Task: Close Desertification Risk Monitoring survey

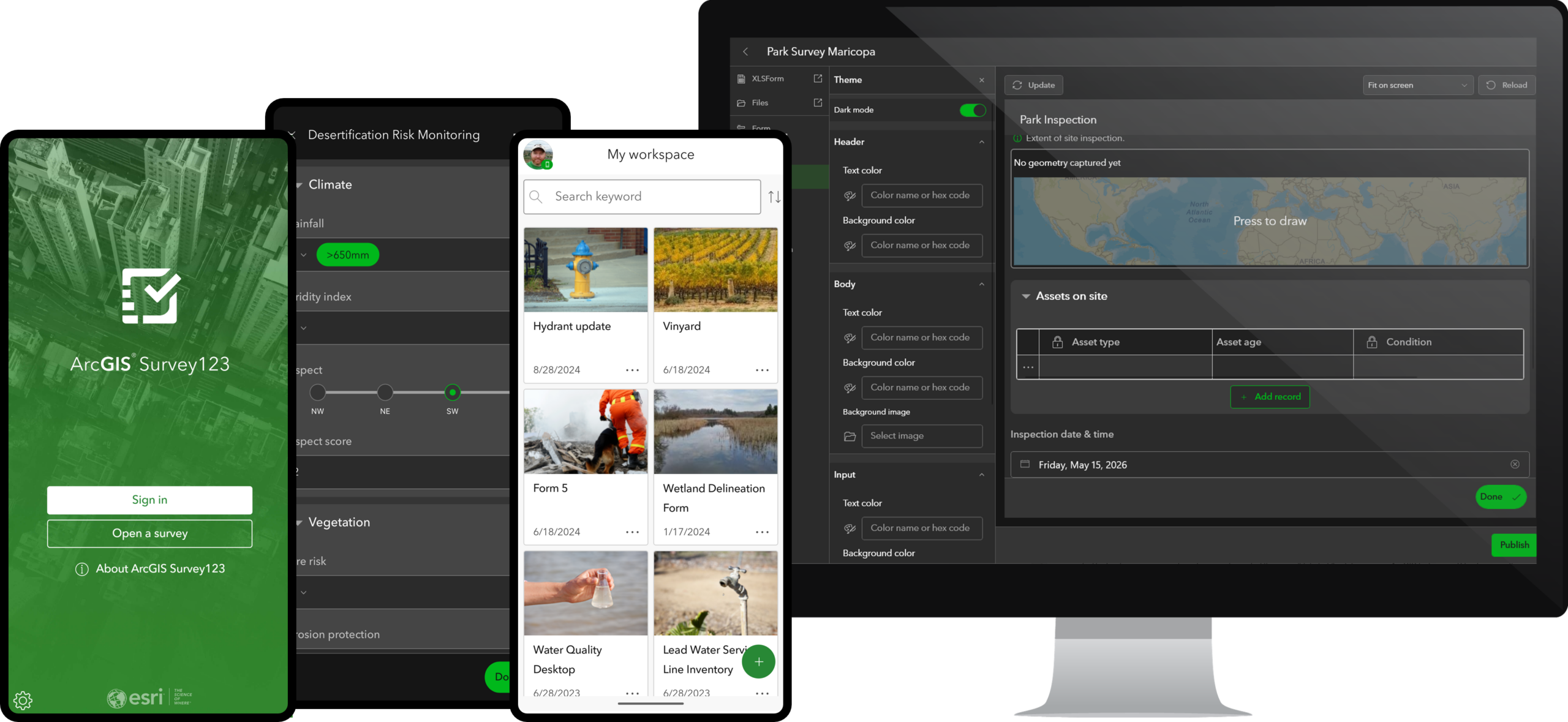Action: tap(292, 135)
